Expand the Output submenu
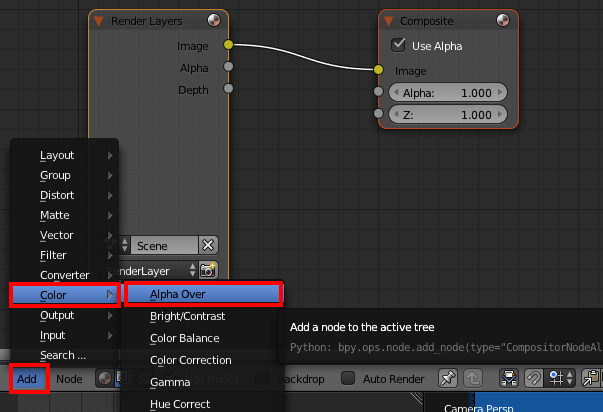 click(x=64, y=315)
